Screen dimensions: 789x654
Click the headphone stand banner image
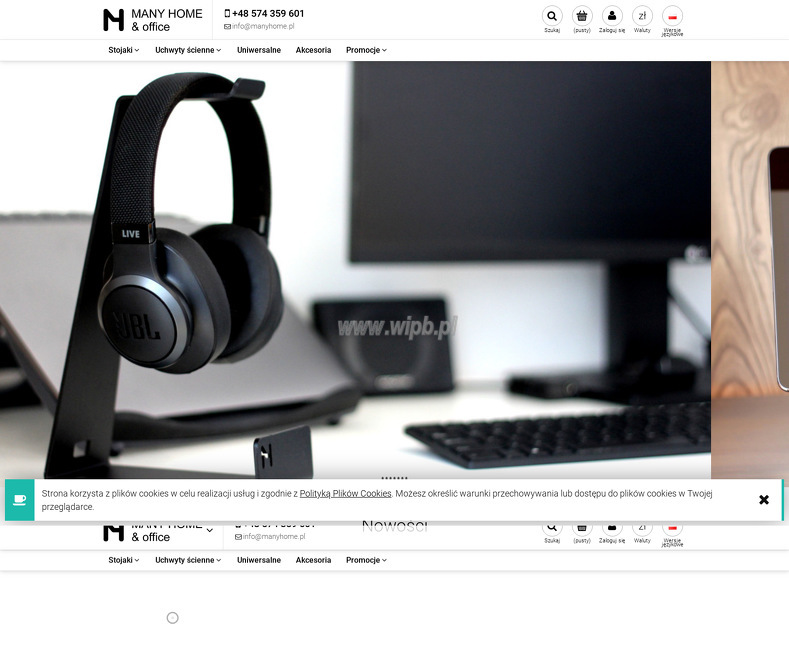(355, 270)
